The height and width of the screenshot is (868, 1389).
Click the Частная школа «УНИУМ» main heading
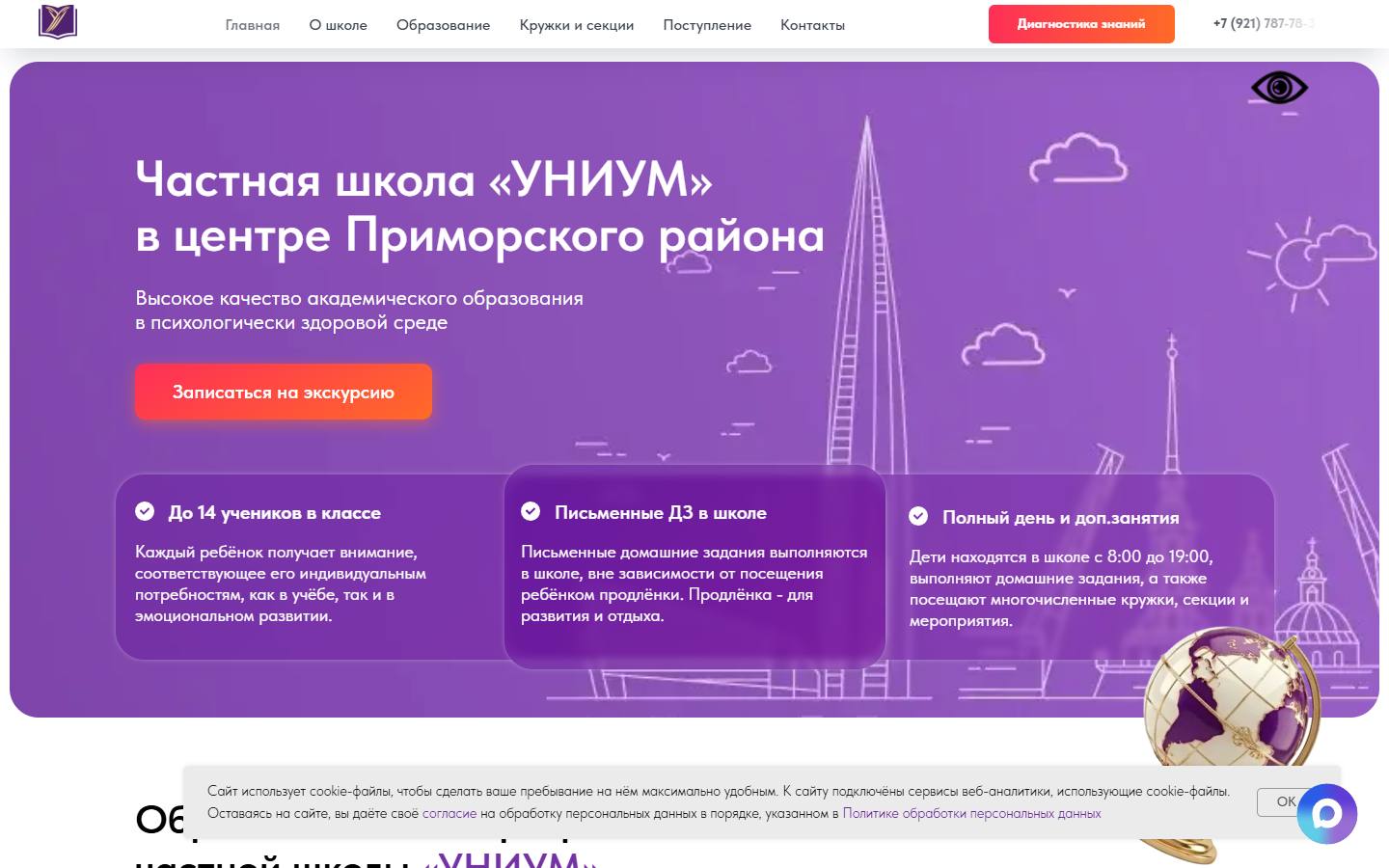(480, 206)
